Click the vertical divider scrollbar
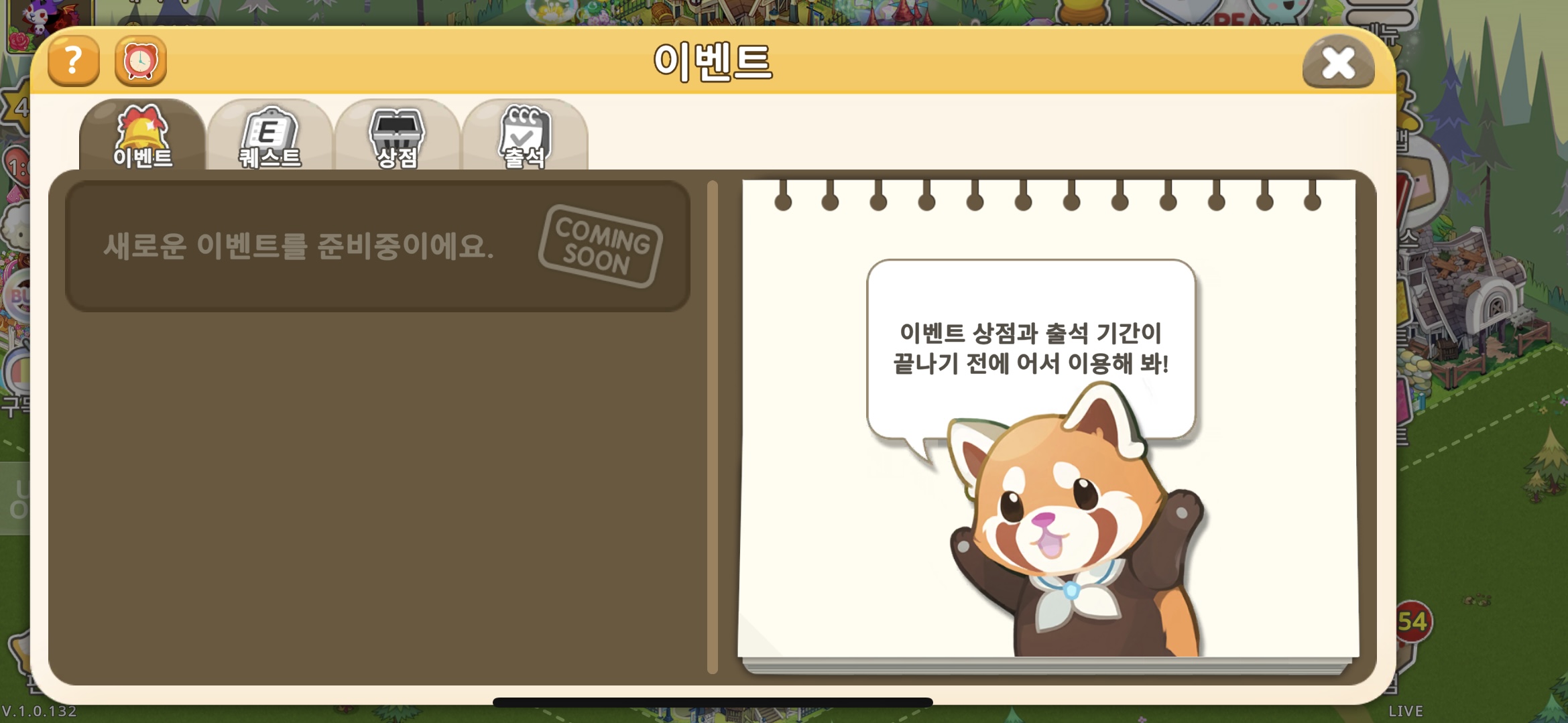The height and width of the screenshot is (723, 1568). tap(712, 427)
